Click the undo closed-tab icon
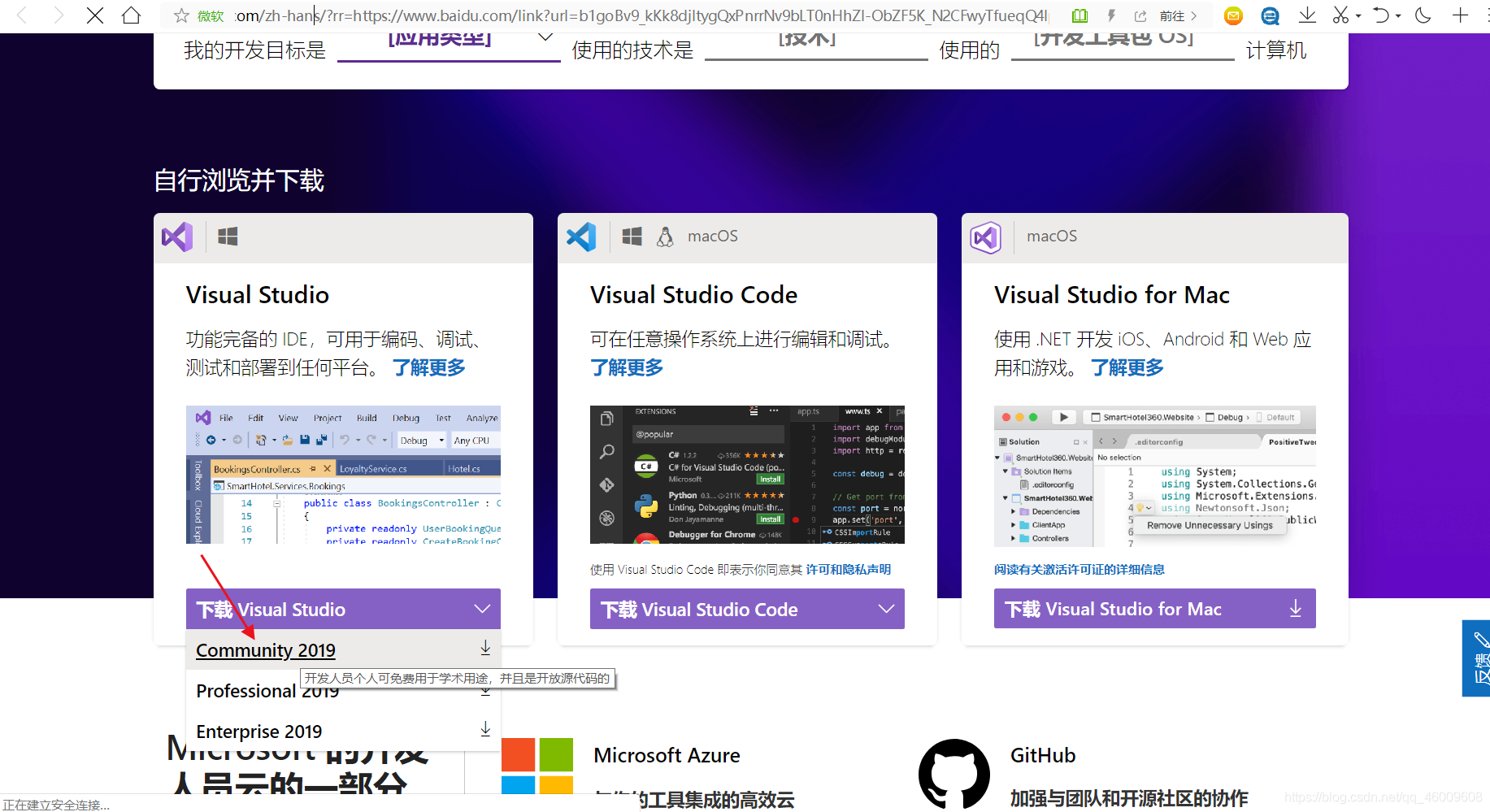Viewport: 1490px width, 812px height. (1381, 15)
